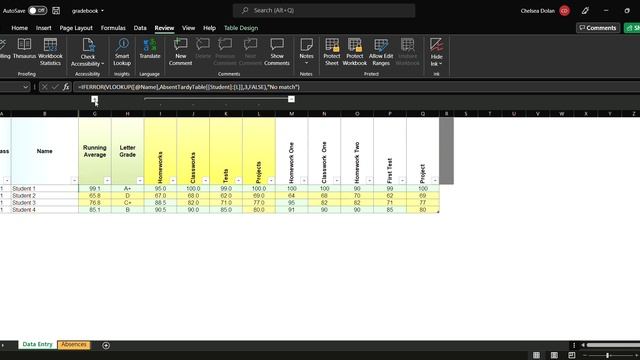Screen dimensions: 640x360
Task: Click the Save icon in title bar
Action: 56,11
